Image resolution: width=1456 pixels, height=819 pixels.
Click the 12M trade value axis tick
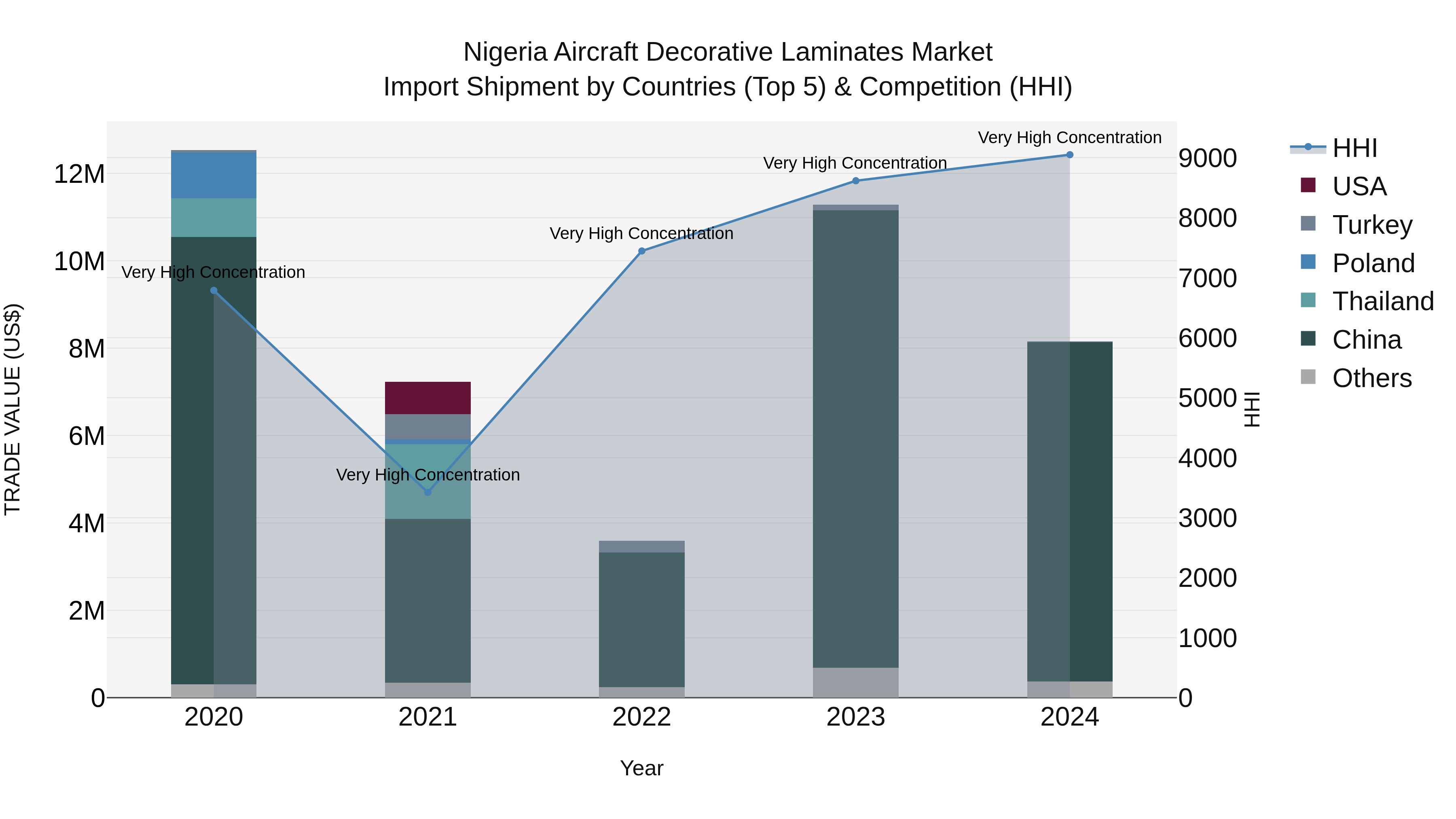coord(79,174)
